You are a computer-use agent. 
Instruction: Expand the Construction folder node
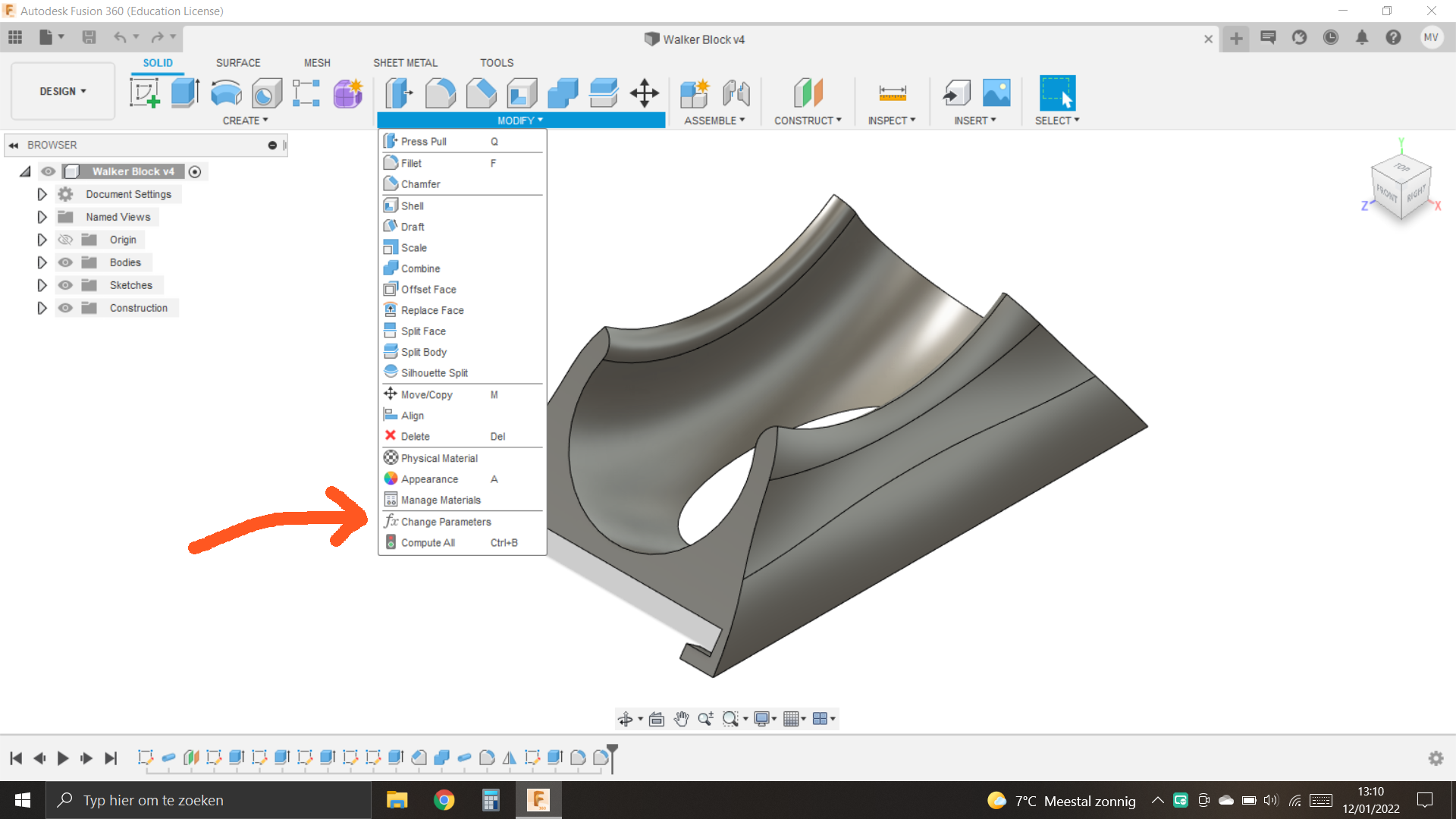pos(42,308)
